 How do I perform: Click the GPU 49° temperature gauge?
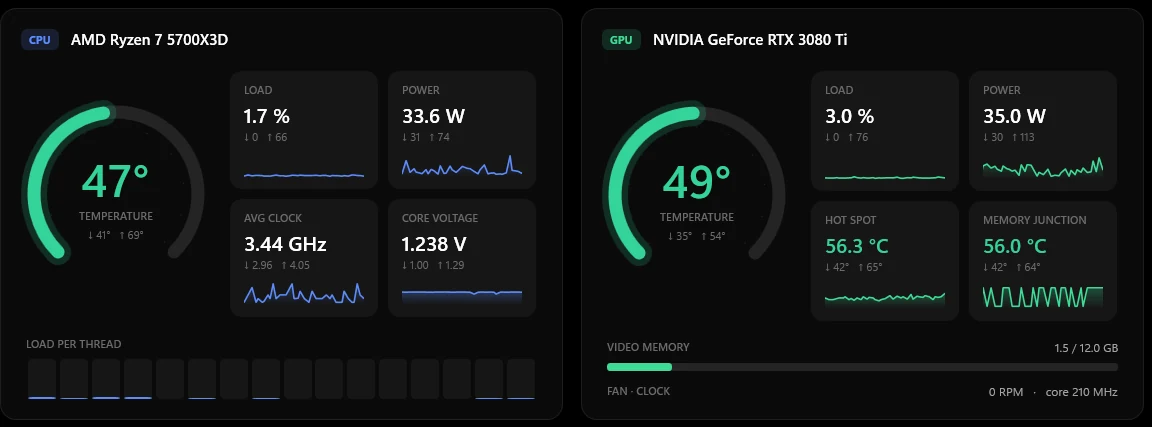tap(696, 184)
